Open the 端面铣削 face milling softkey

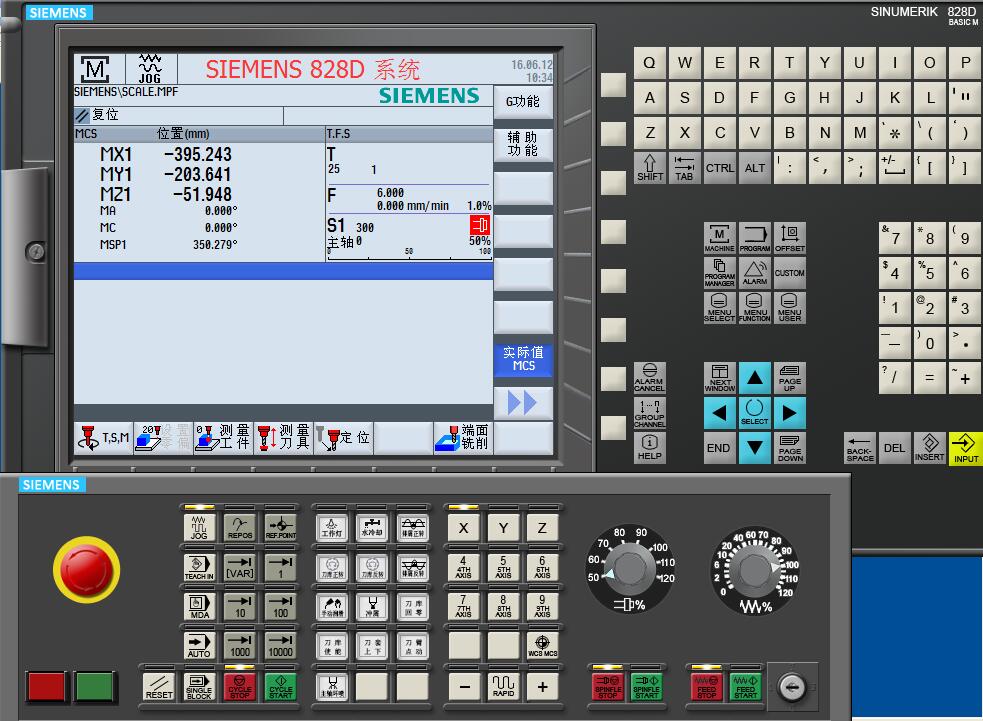463,438
